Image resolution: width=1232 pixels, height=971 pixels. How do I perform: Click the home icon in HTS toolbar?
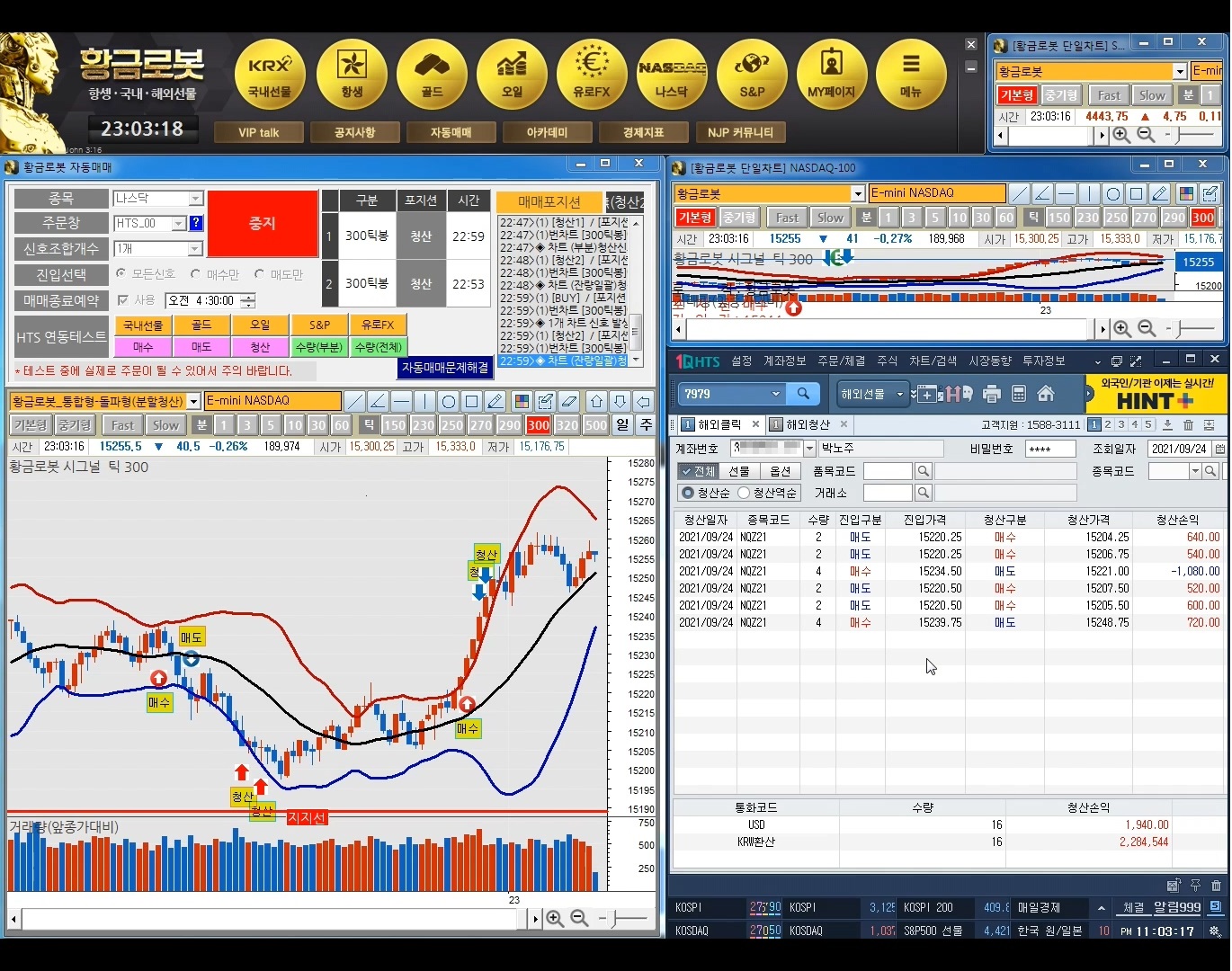[x=1046, y=394]
